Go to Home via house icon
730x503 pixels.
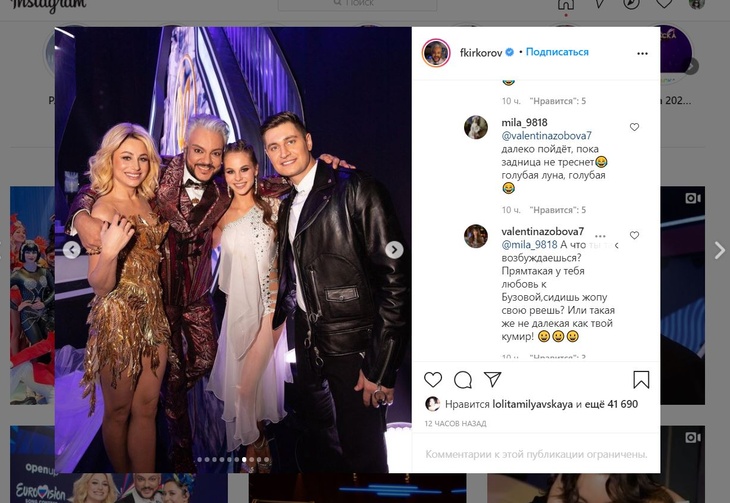click(566, 5)
